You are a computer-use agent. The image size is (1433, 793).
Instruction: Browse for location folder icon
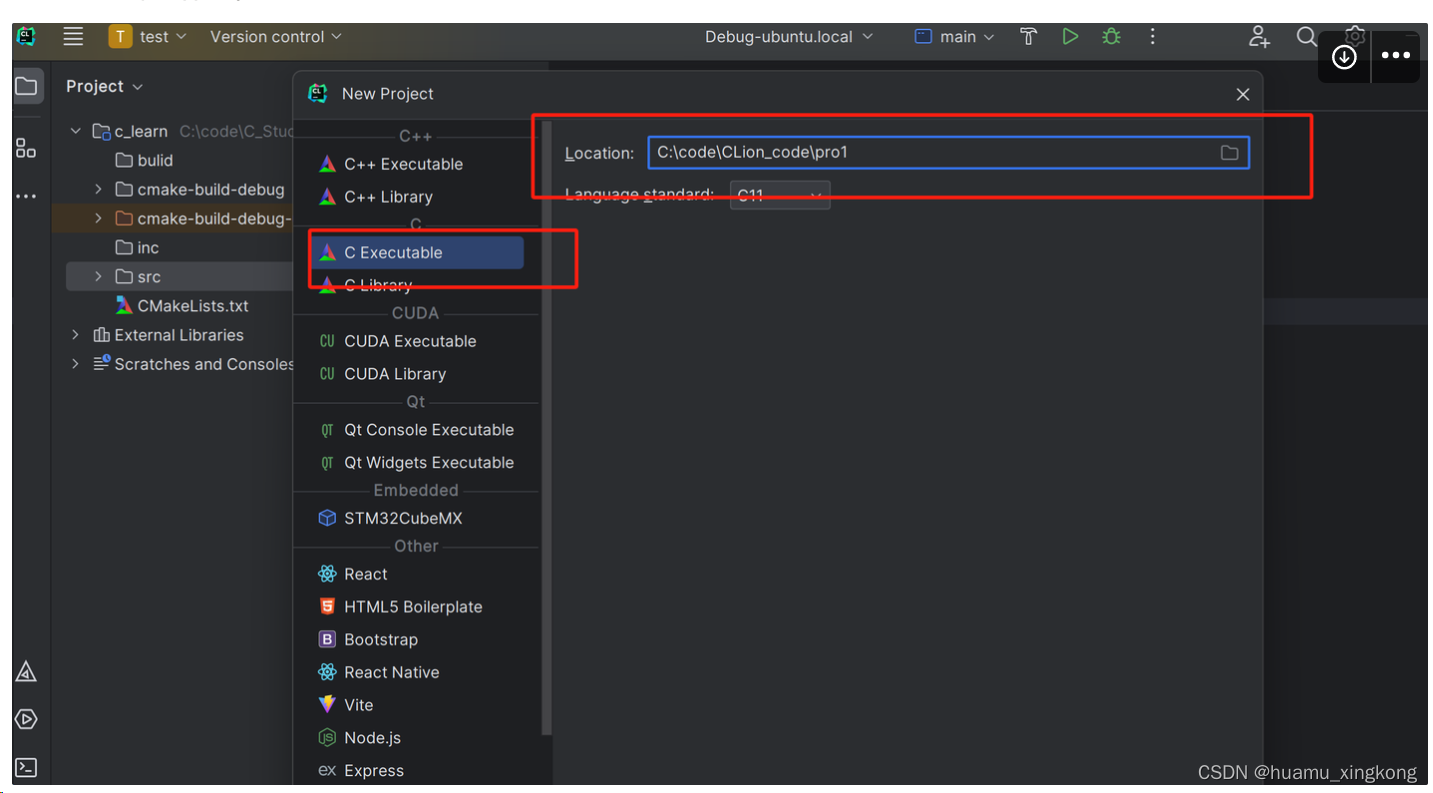click(x=1229, y=153)
